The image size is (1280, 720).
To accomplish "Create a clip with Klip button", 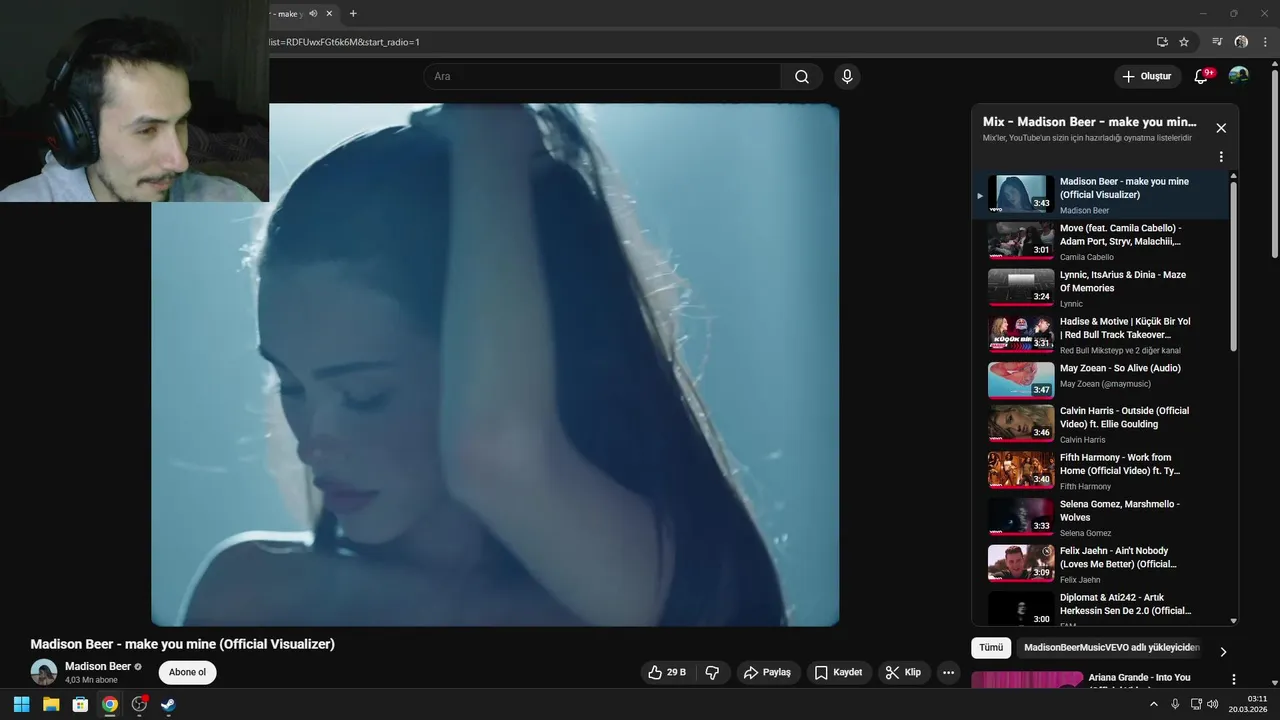I will [903, 673].
